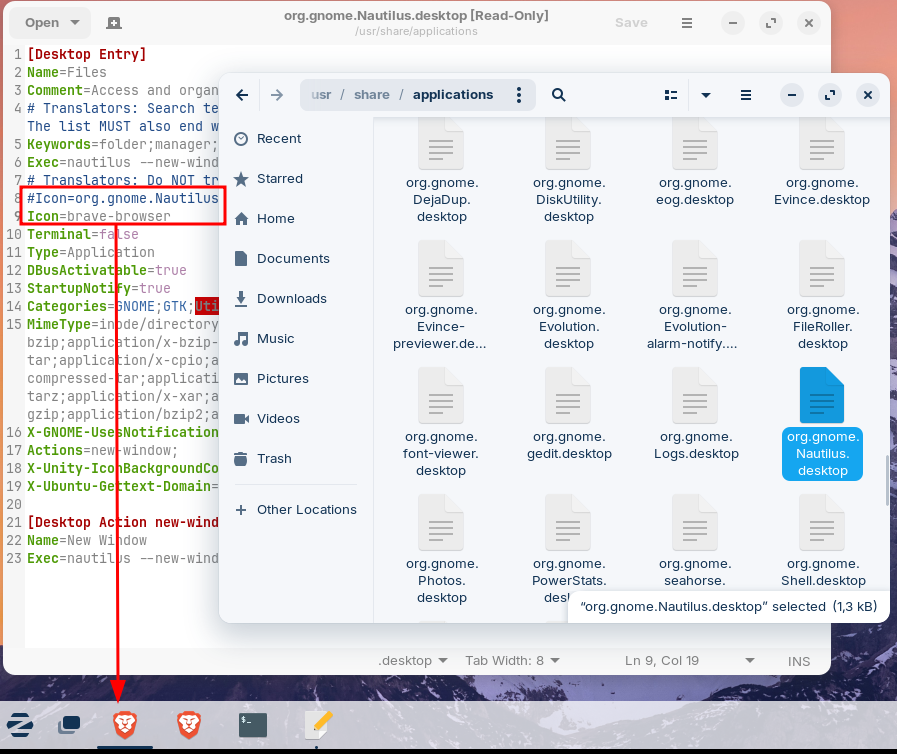Click the new document icon in gedit

(114, 23)
